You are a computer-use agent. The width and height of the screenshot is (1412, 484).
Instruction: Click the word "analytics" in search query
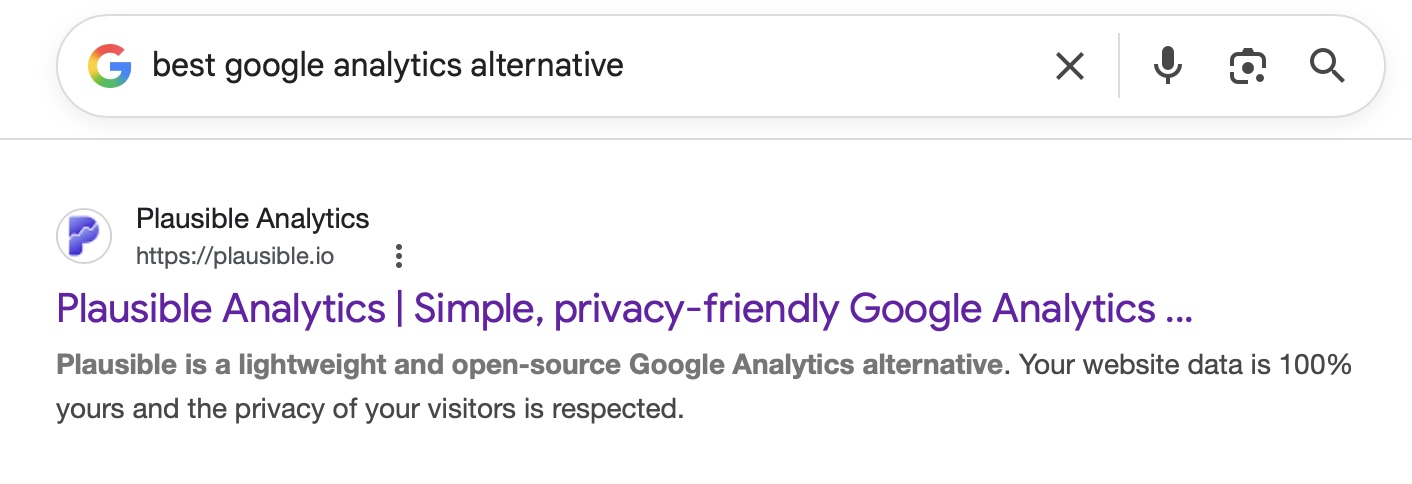click(396, 66)
